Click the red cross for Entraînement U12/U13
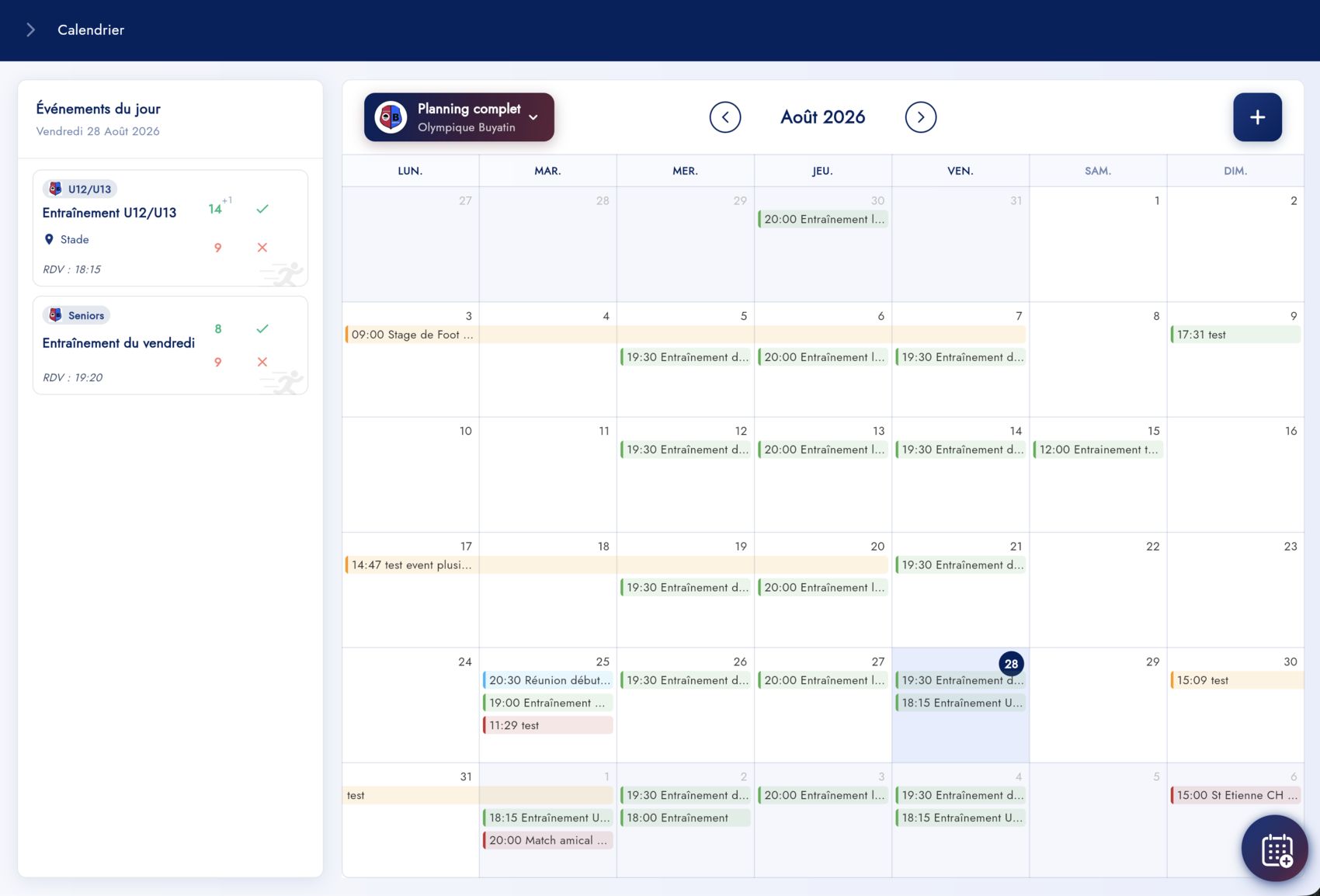1320x896 pixels. coord(262,248)
